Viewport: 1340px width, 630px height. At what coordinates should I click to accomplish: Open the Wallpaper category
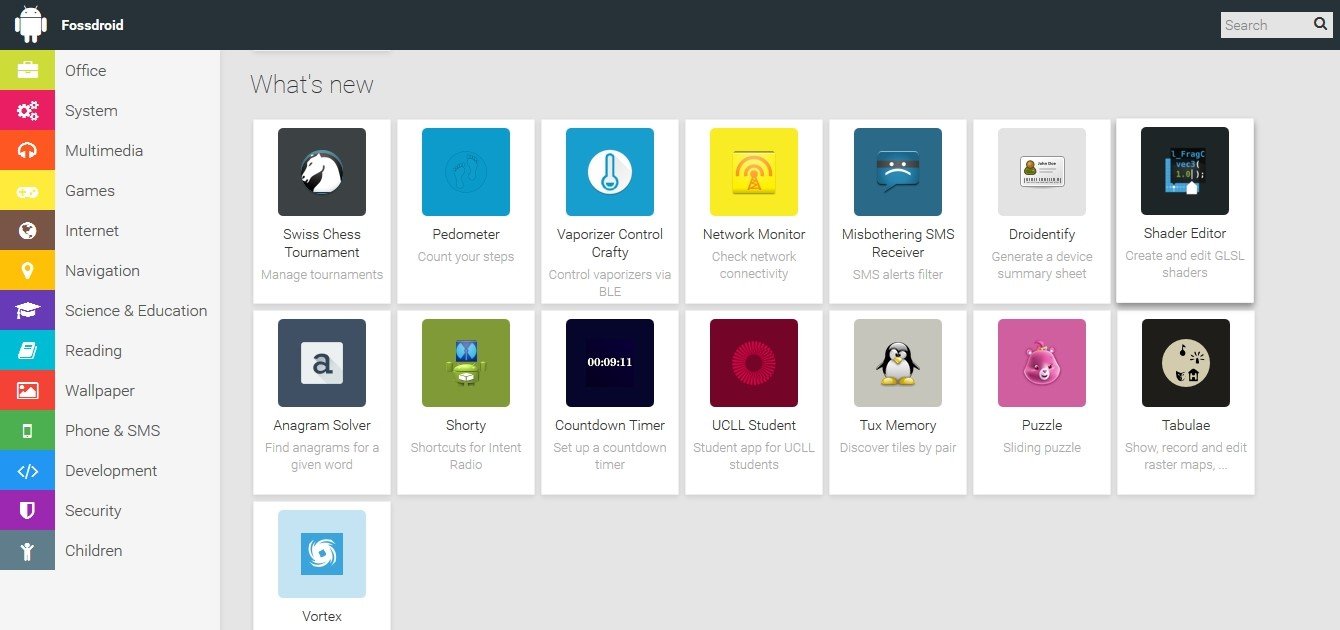[x=110, y=390]
